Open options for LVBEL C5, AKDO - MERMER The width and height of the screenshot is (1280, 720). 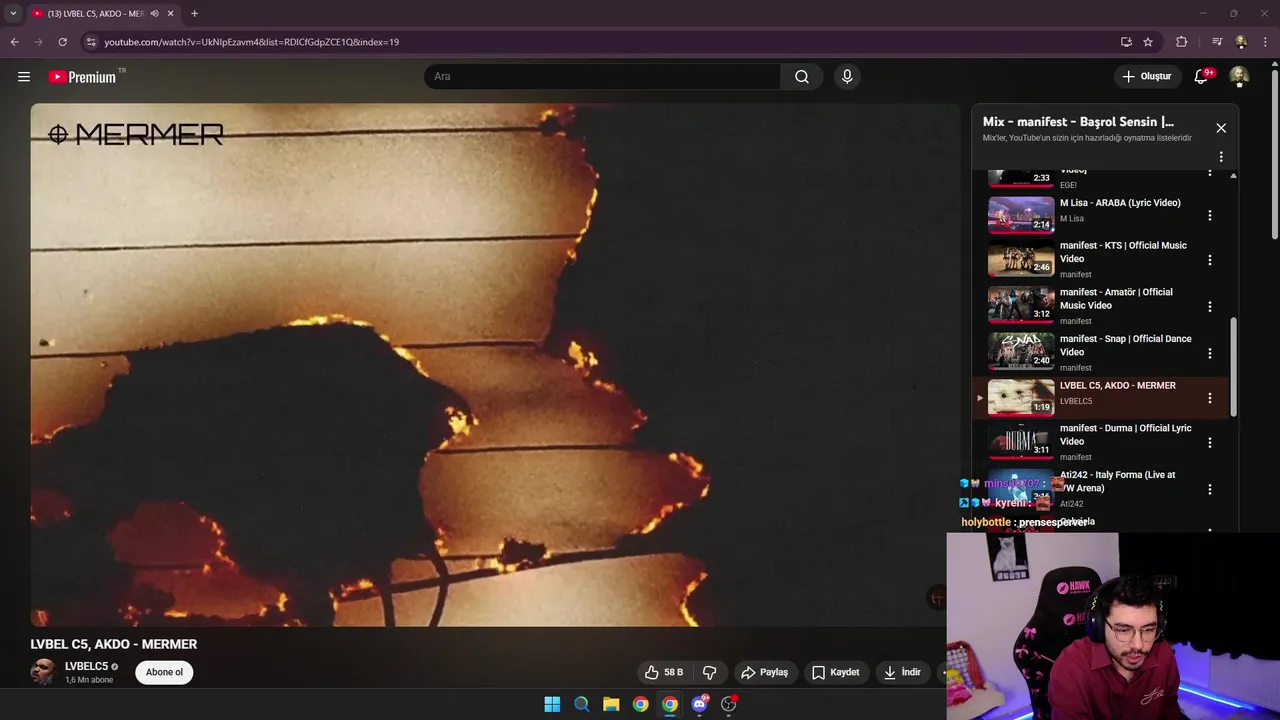[1209, 398]
